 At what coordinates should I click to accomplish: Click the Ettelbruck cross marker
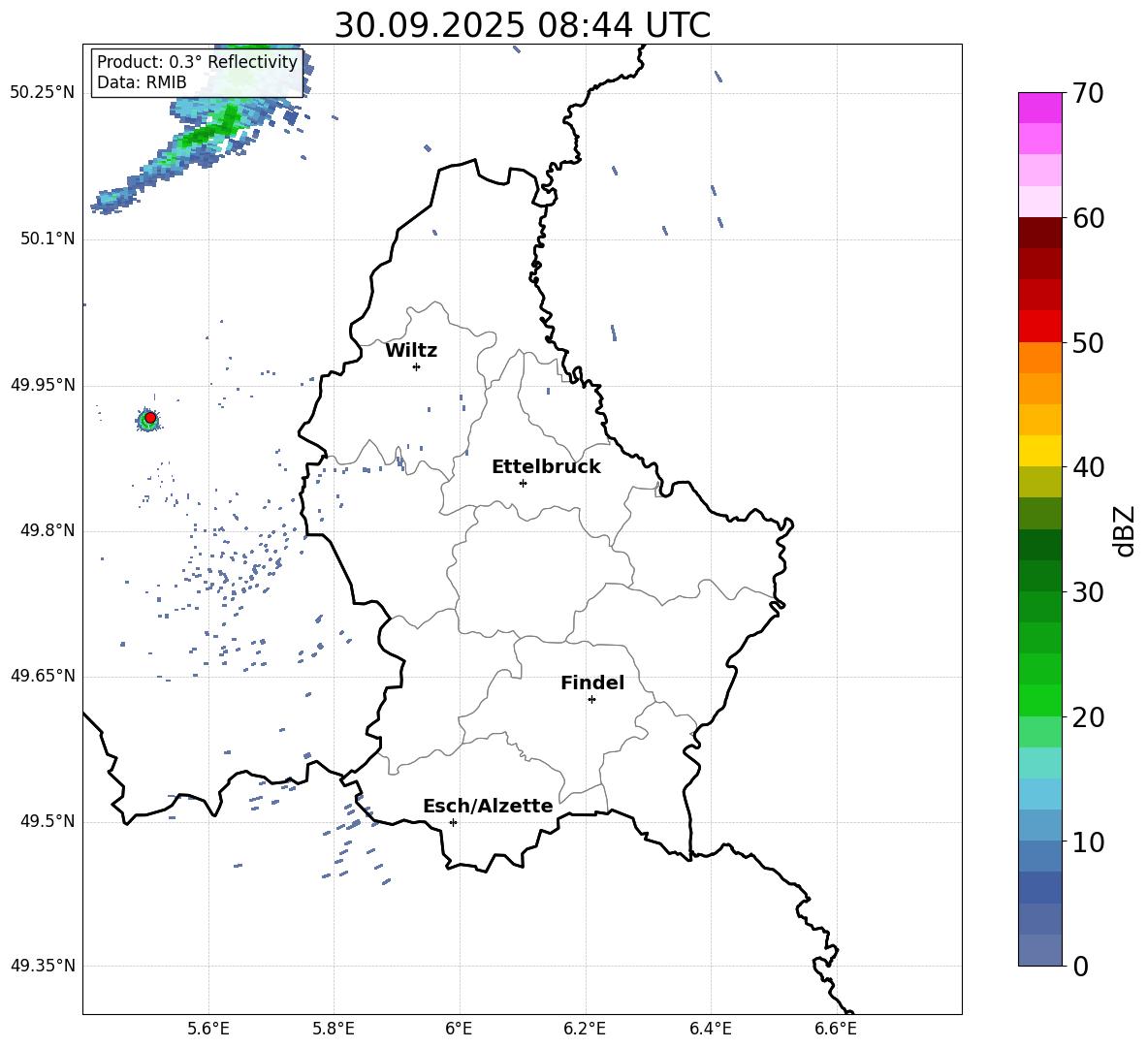pos(523,483)
